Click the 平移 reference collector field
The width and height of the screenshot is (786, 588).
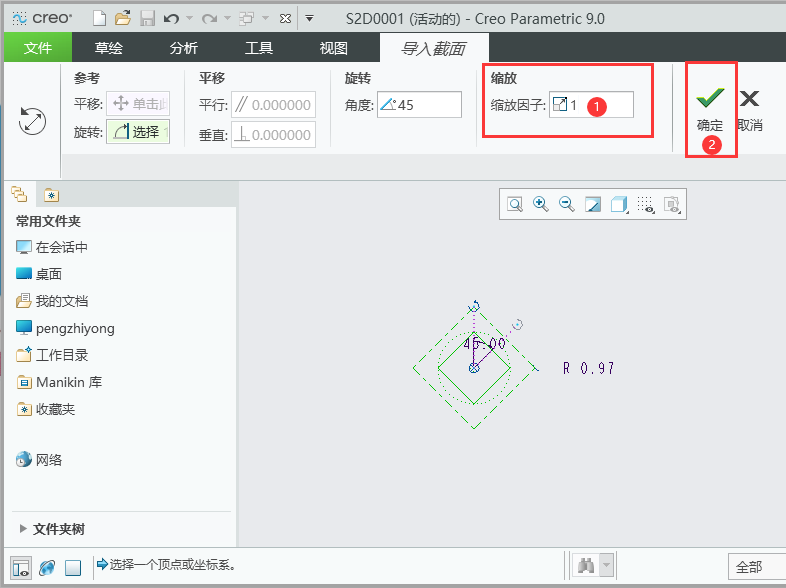[138, 104]
